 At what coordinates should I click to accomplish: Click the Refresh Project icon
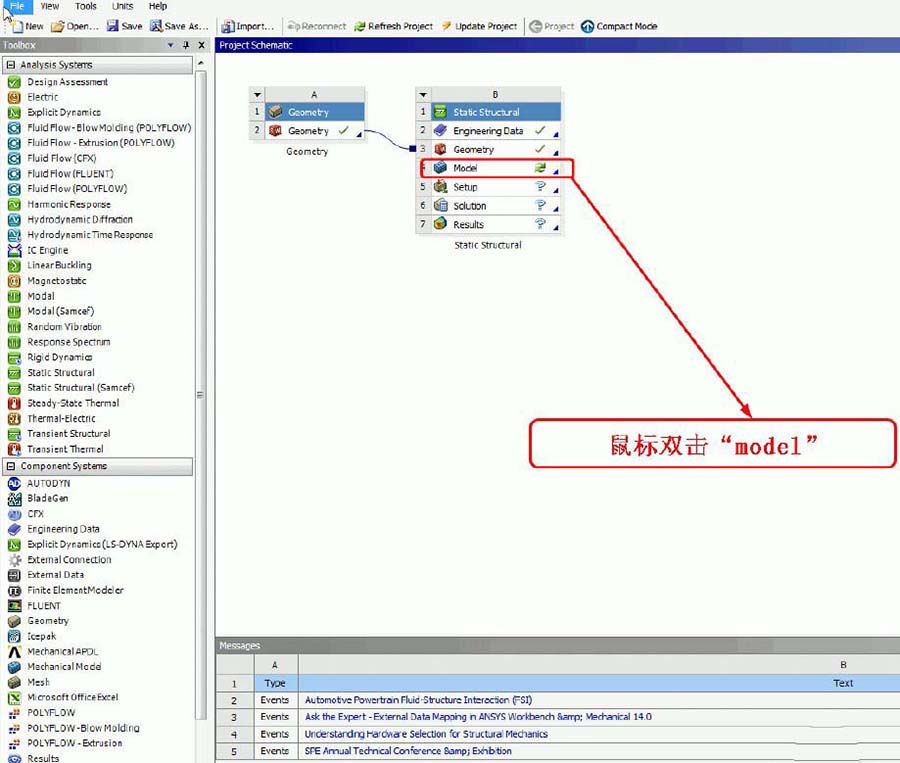point(360,26)
